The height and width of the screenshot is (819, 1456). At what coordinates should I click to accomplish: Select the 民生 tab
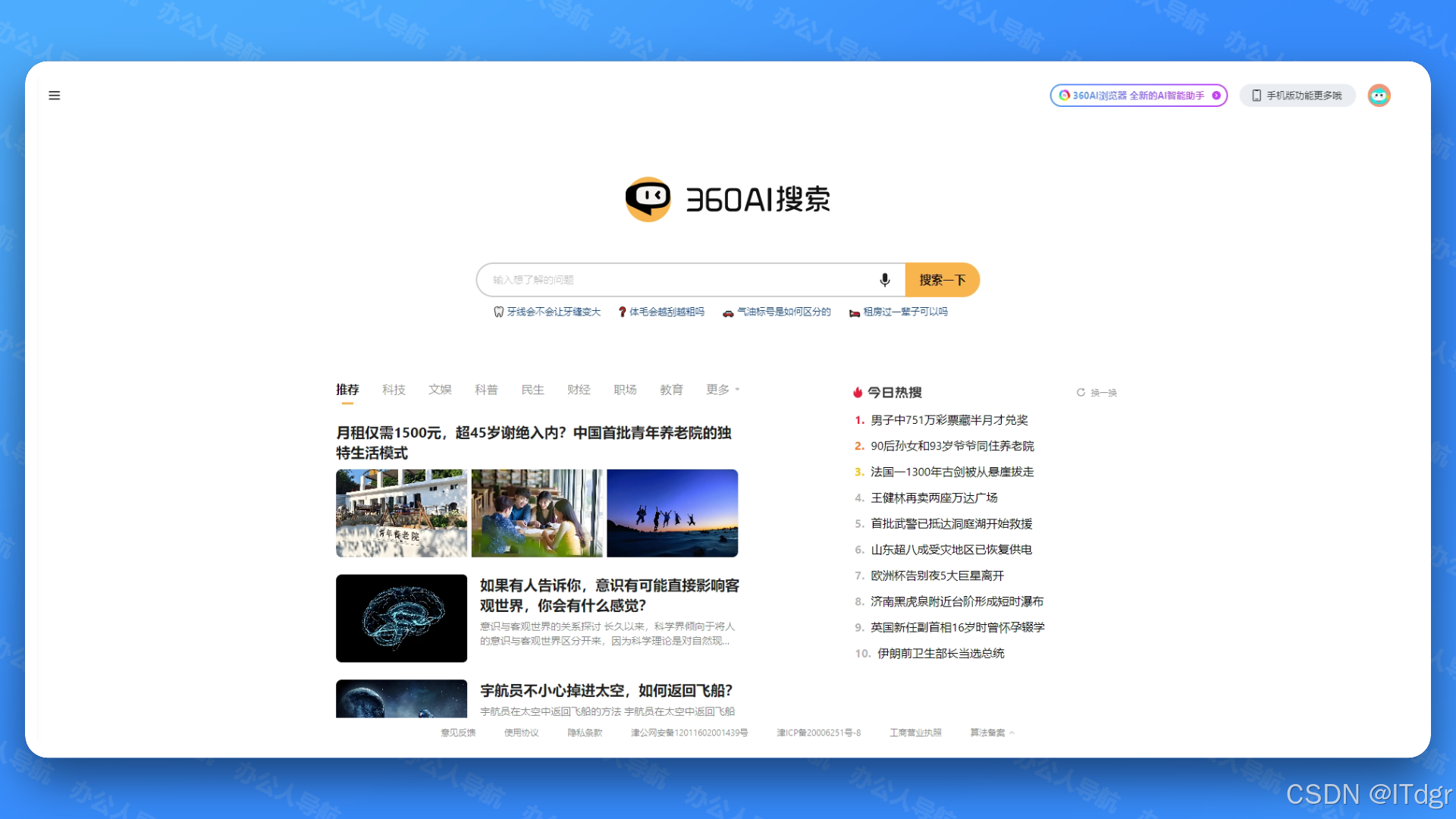[532, 390]
